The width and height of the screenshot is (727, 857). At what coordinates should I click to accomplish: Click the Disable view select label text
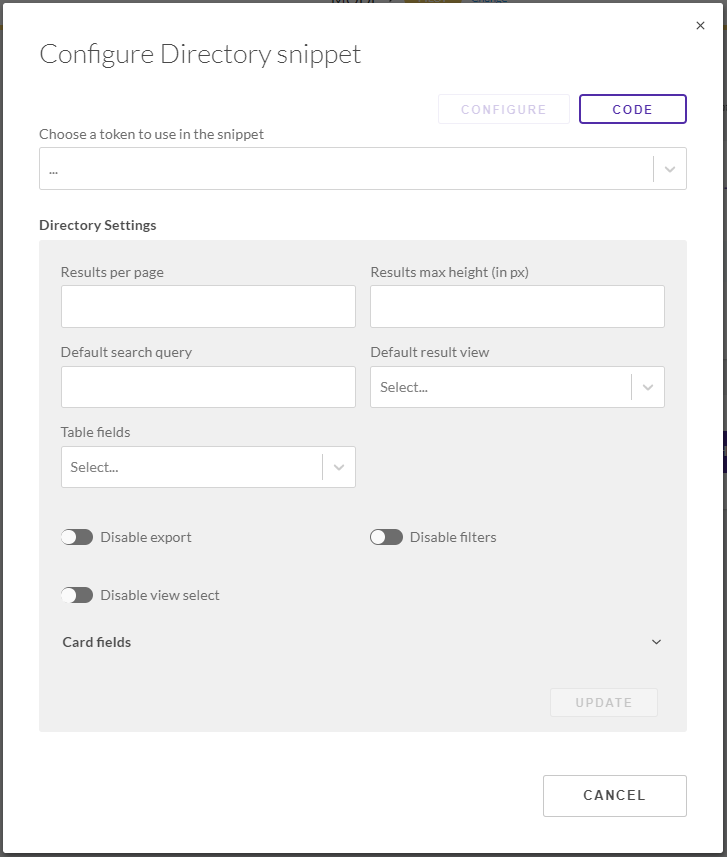tap(160, 595)
